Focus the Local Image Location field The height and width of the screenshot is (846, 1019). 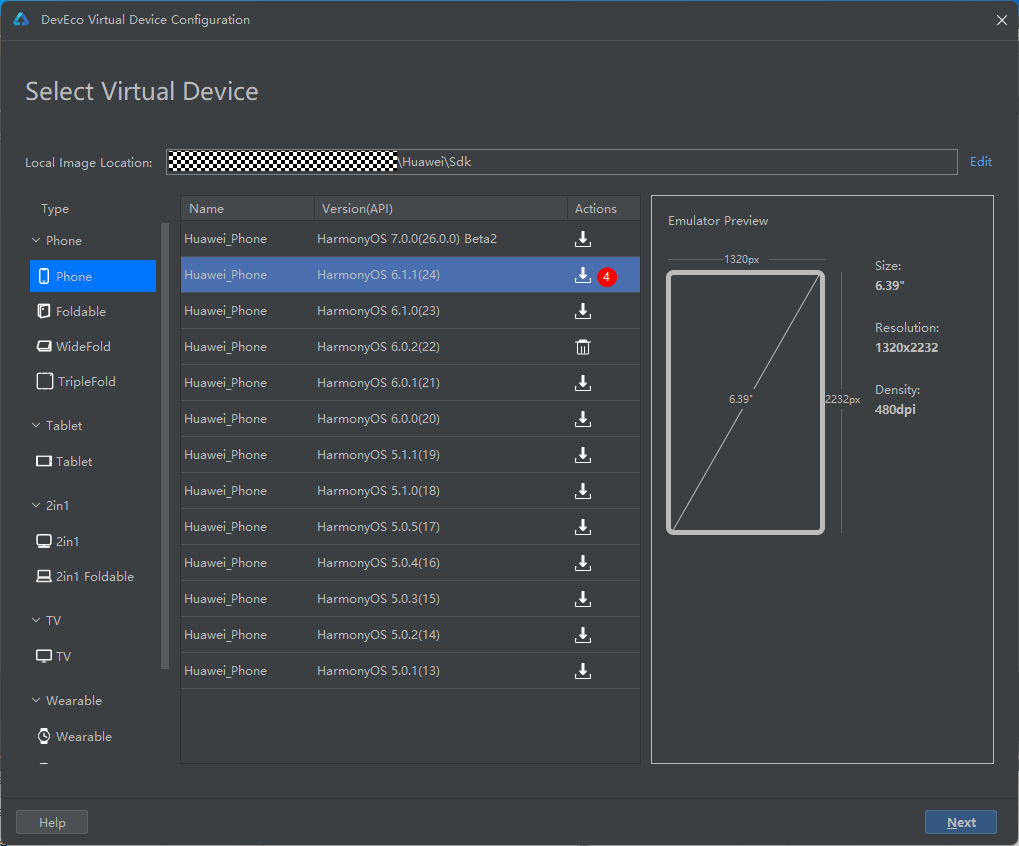tap(561, 162)
